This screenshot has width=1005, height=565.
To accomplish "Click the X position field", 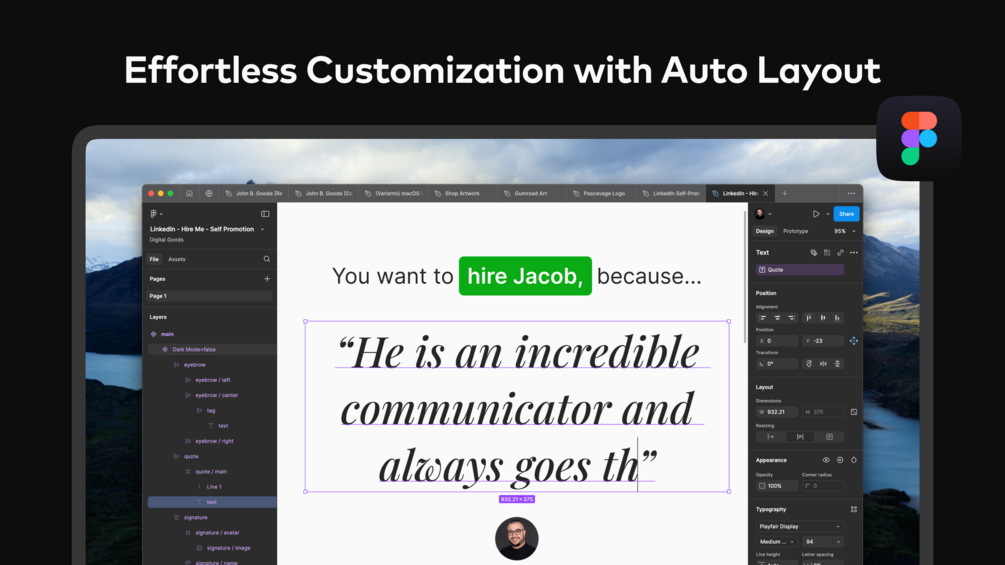I will [x=777, y=341].
